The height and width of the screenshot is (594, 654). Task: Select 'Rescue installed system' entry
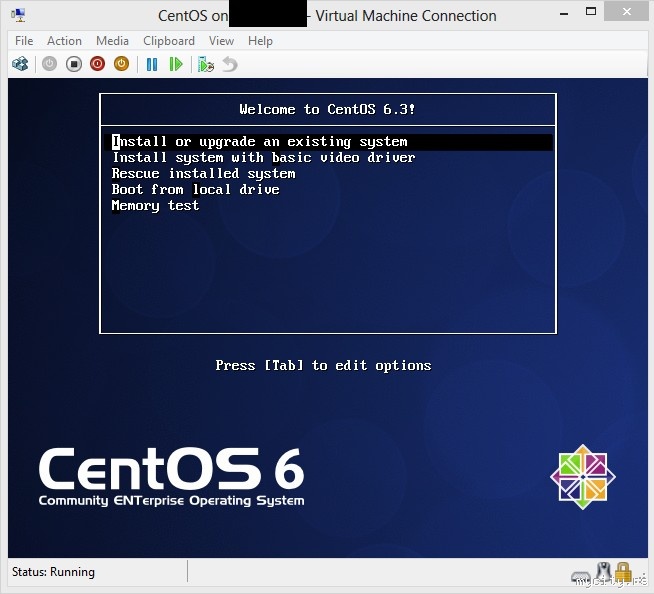coord(204,174)
